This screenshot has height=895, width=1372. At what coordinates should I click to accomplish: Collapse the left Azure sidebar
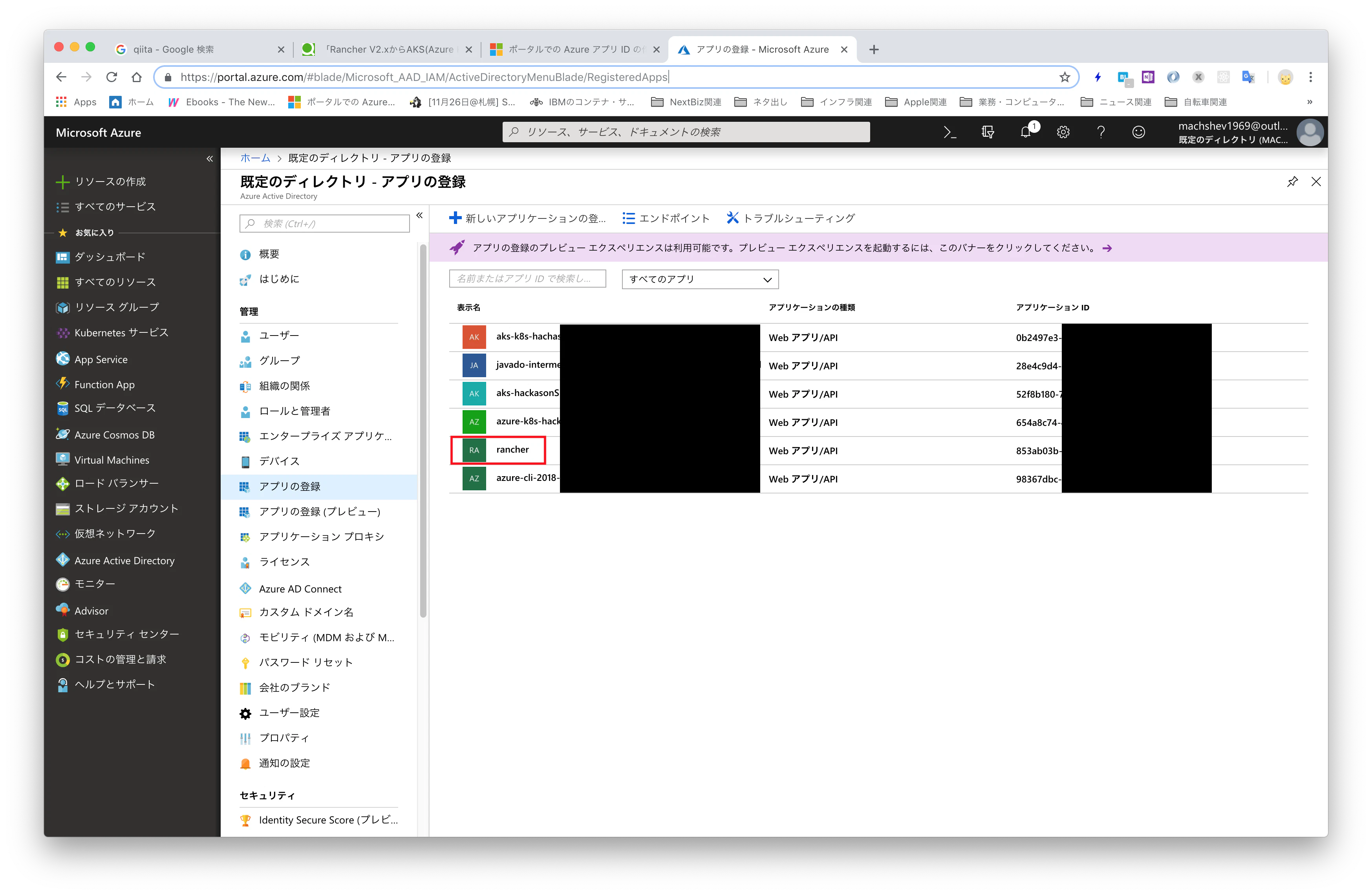point(209,159)
